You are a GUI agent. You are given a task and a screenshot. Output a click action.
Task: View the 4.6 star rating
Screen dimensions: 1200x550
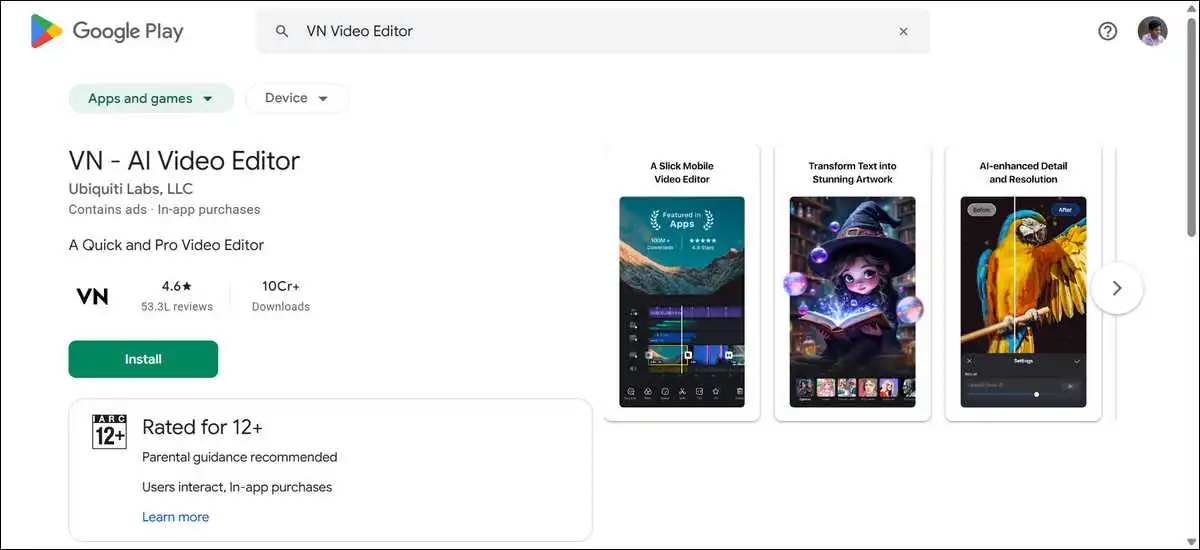pos(176,286)
